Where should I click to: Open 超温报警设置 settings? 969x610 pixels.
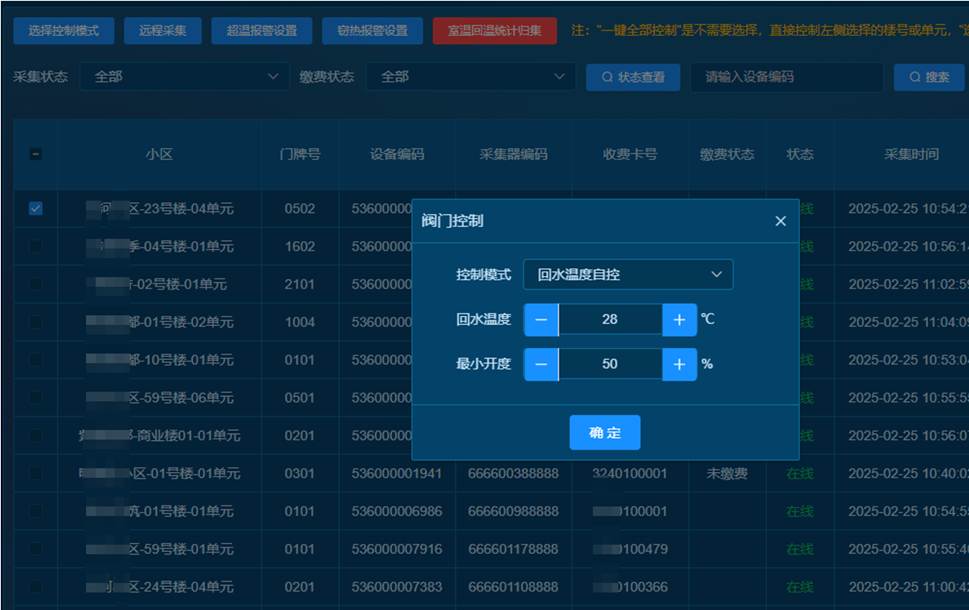(x=262, y=31)
